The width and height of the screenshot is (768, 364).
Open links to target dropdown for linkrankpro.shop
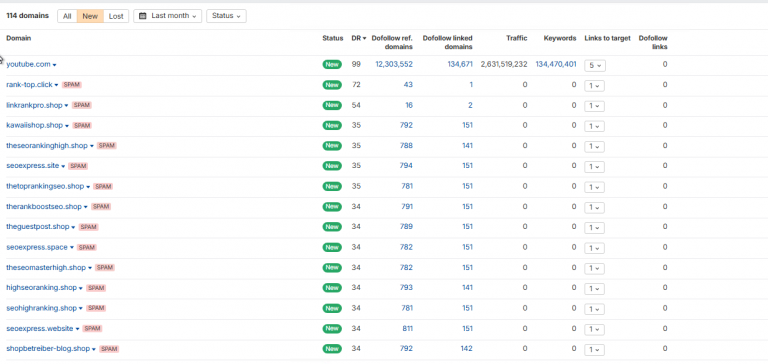coord(595,106)
